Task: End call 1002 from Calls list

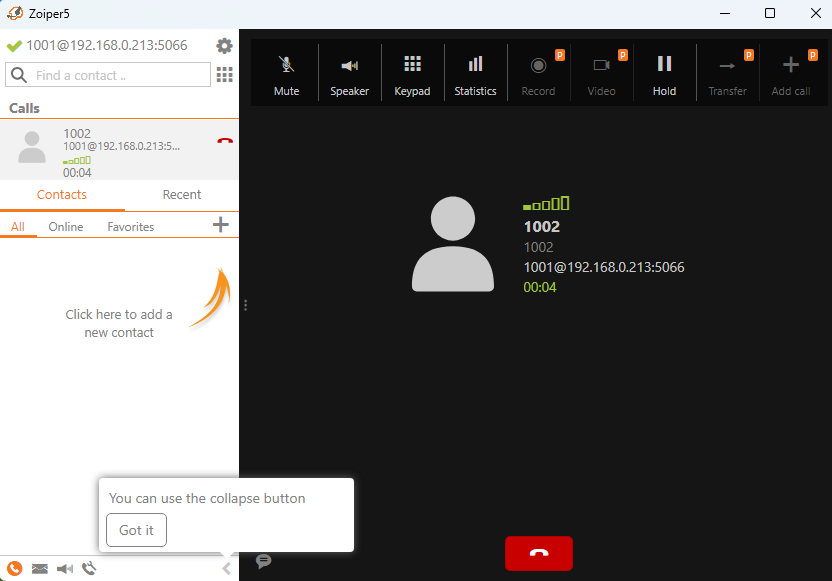Action: click(225, 141)
